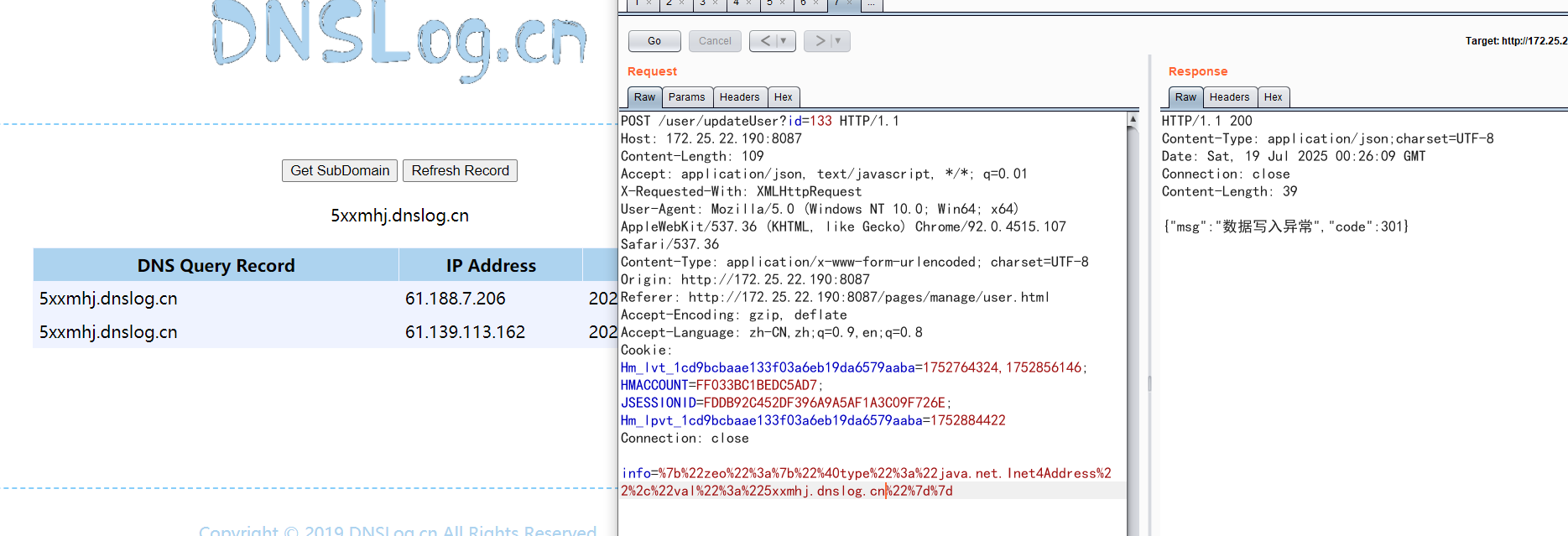Select the Request Raw tab

click(x=644, y=97)
